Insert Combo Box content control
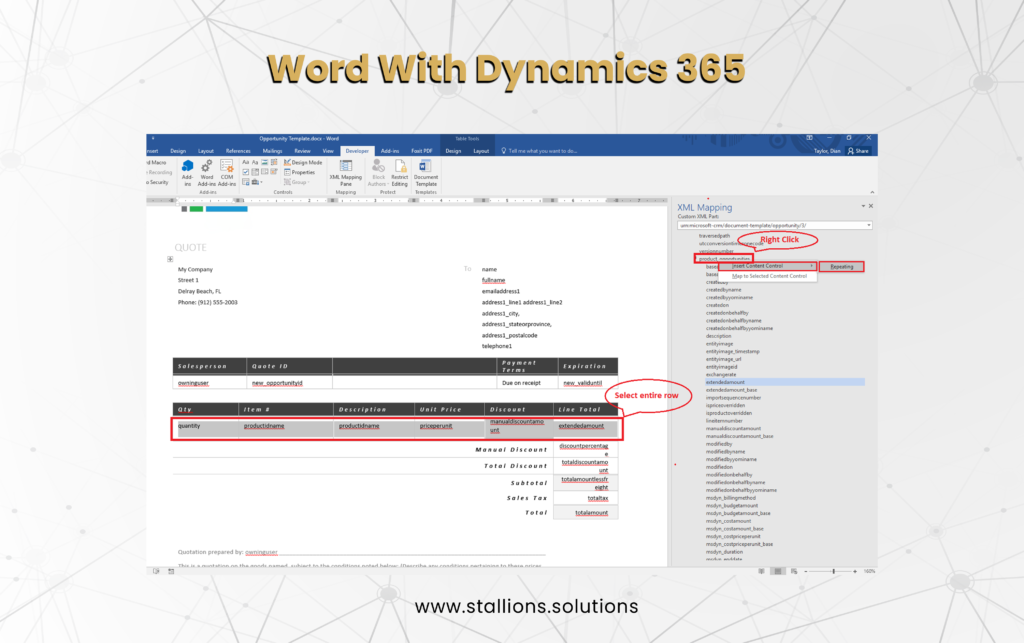The image size is (1024, 643). 255,172
